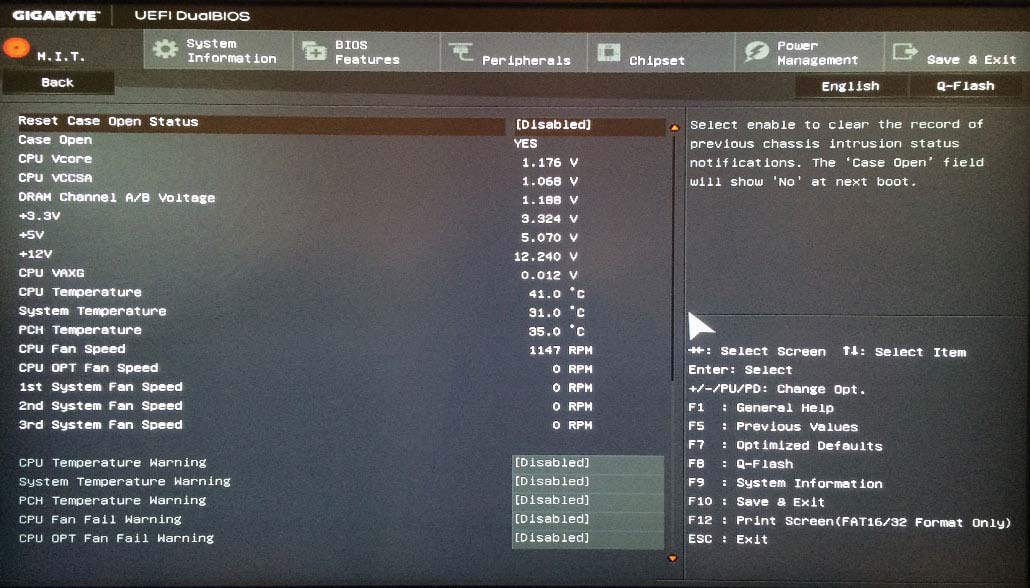Select the Chipset tab
This screenshot has width=1030, height=588.
(x=660, y=53)
